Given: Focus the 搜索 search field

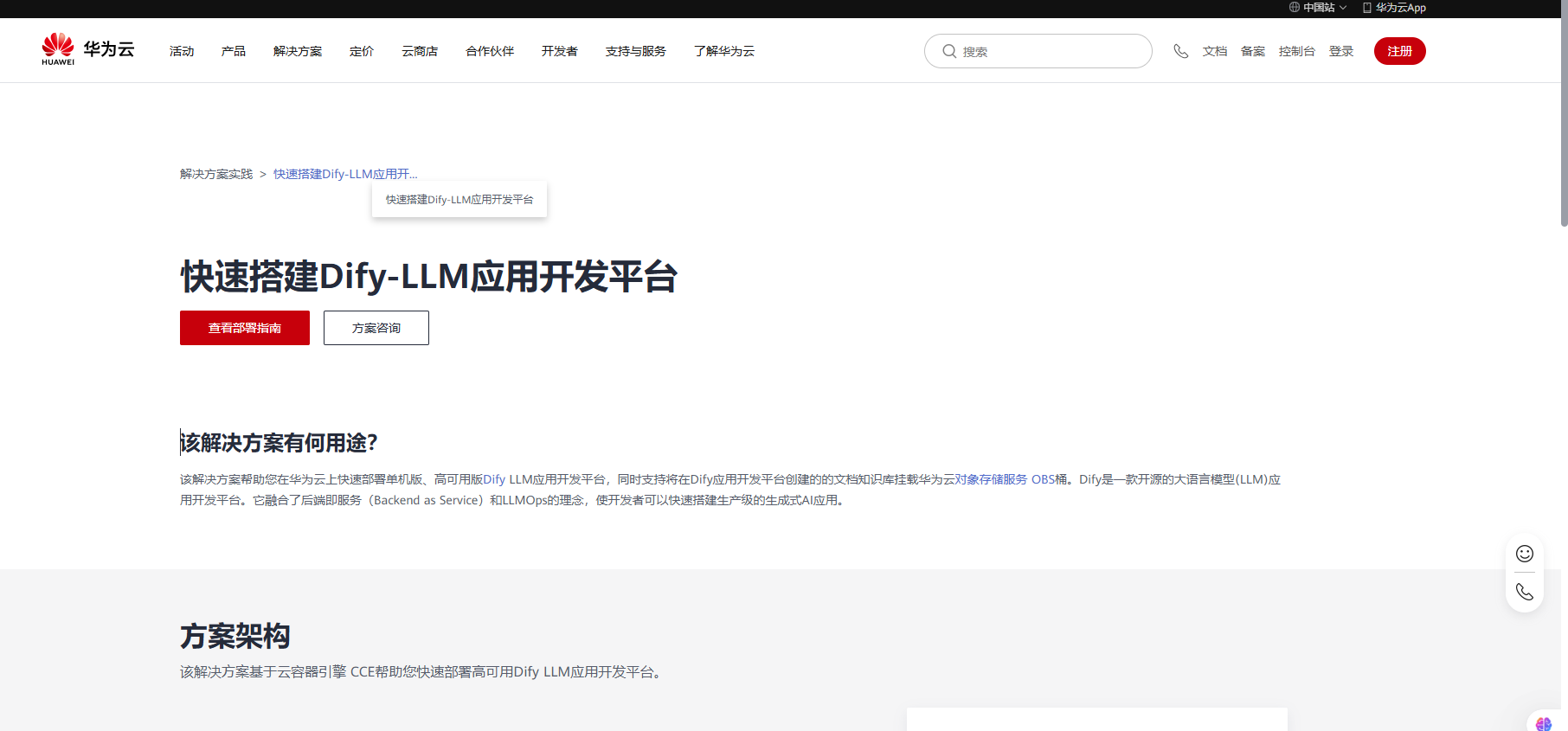Looking at the screenshot, I should point(1038,51).
